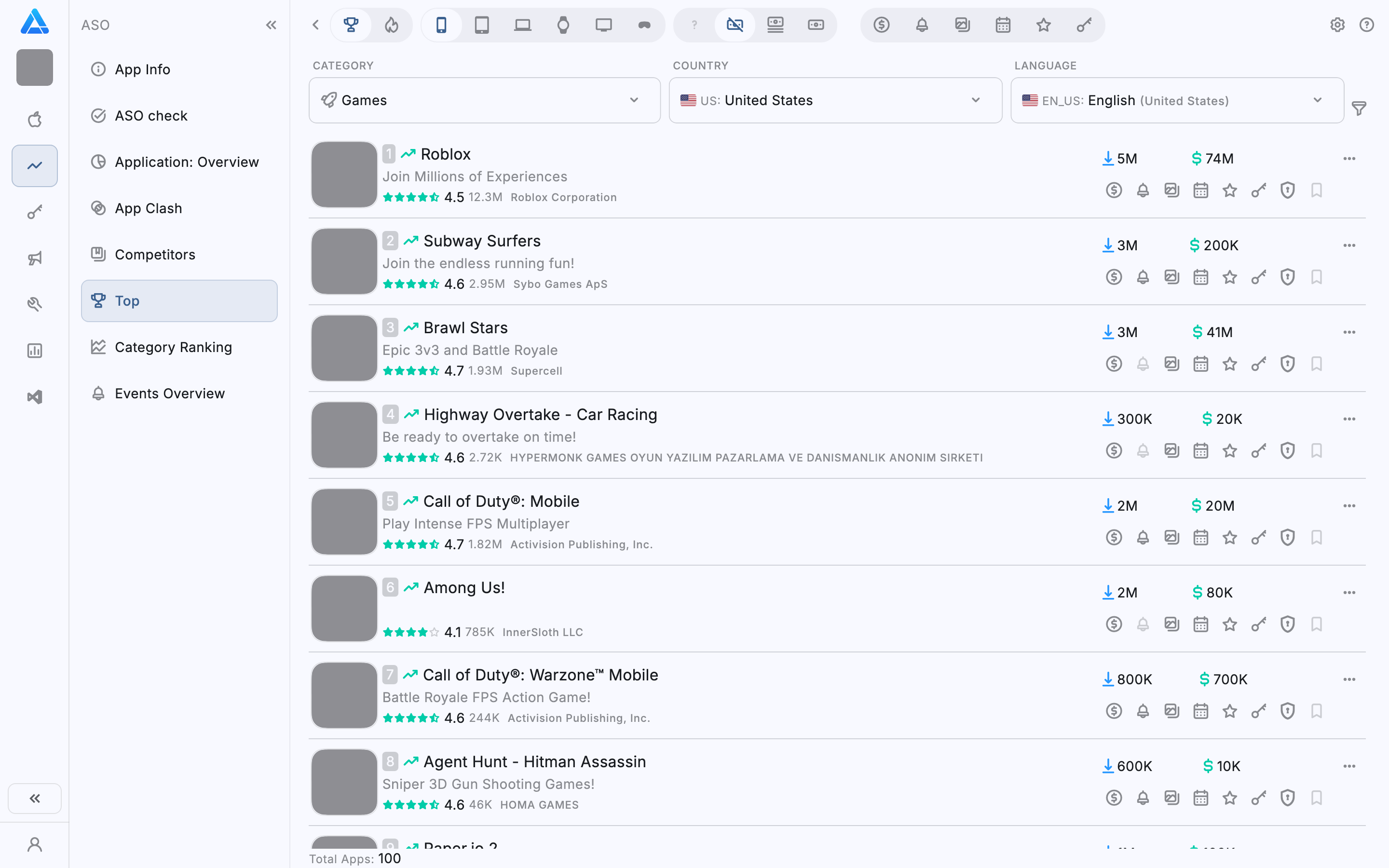Open the Subway Surfers app title

(481, 241)
